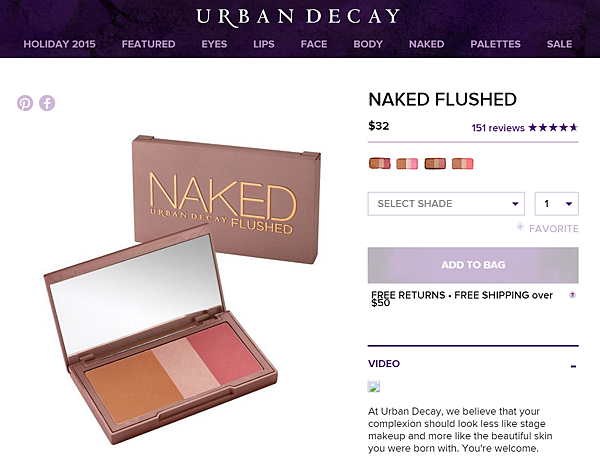The image size is (600, 461).
Task: Pick the third shade swatch
Action: pos(435,164)
